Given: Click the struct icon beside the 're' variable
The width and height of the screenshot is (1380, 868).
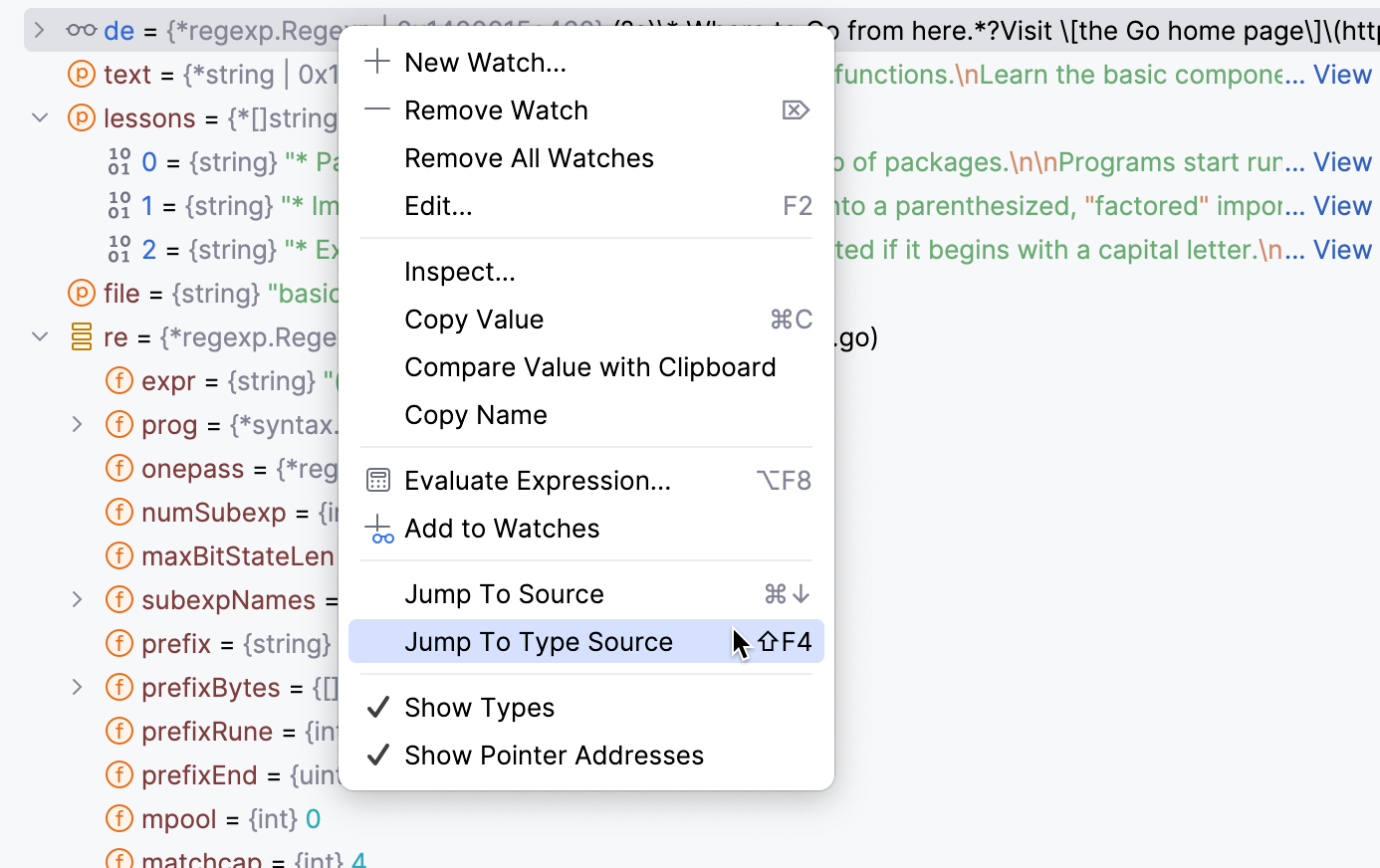Looking at the screenshot, I should click(x=80, y=336).
